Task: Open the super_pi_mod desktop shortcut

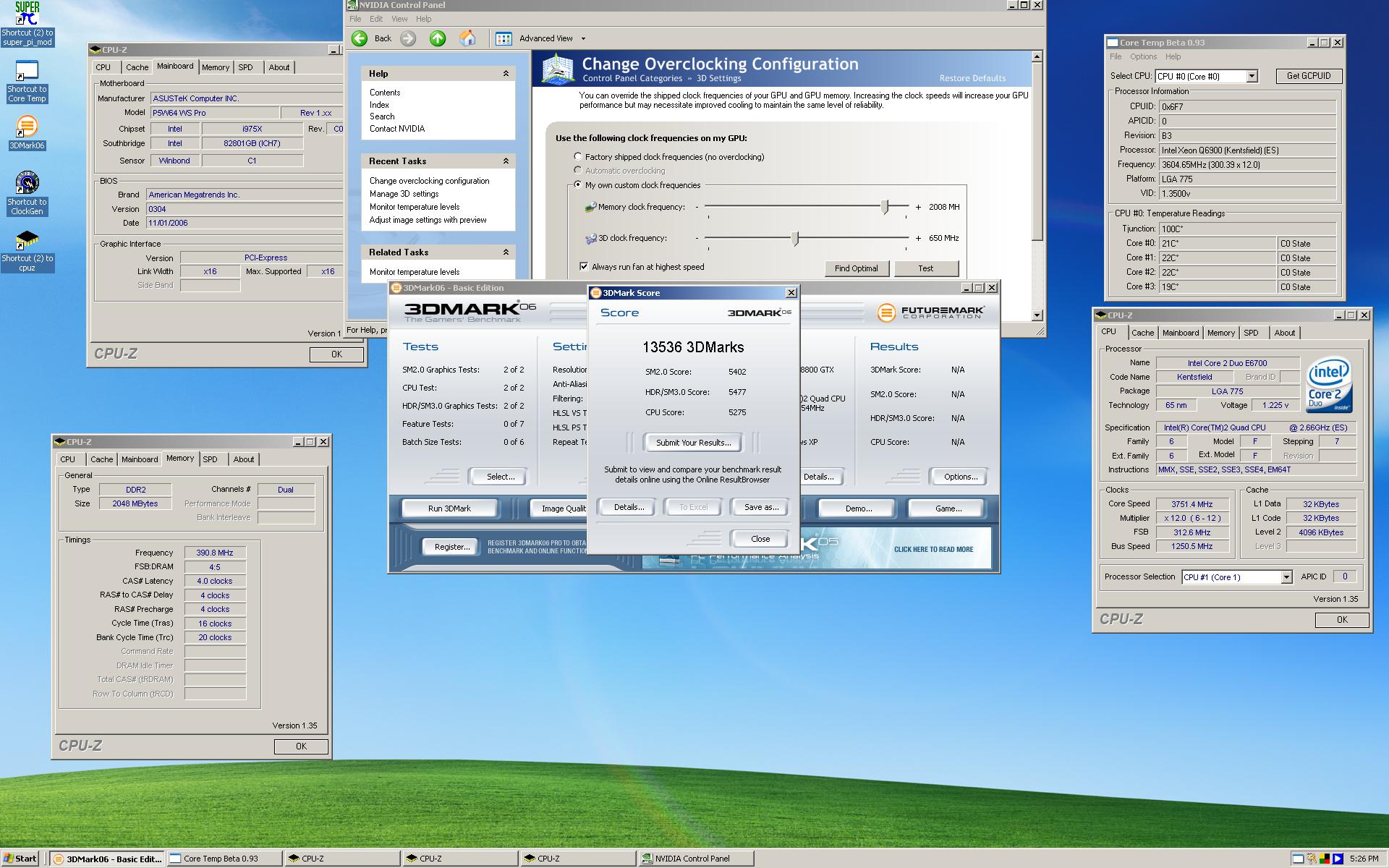Action: 27,24
